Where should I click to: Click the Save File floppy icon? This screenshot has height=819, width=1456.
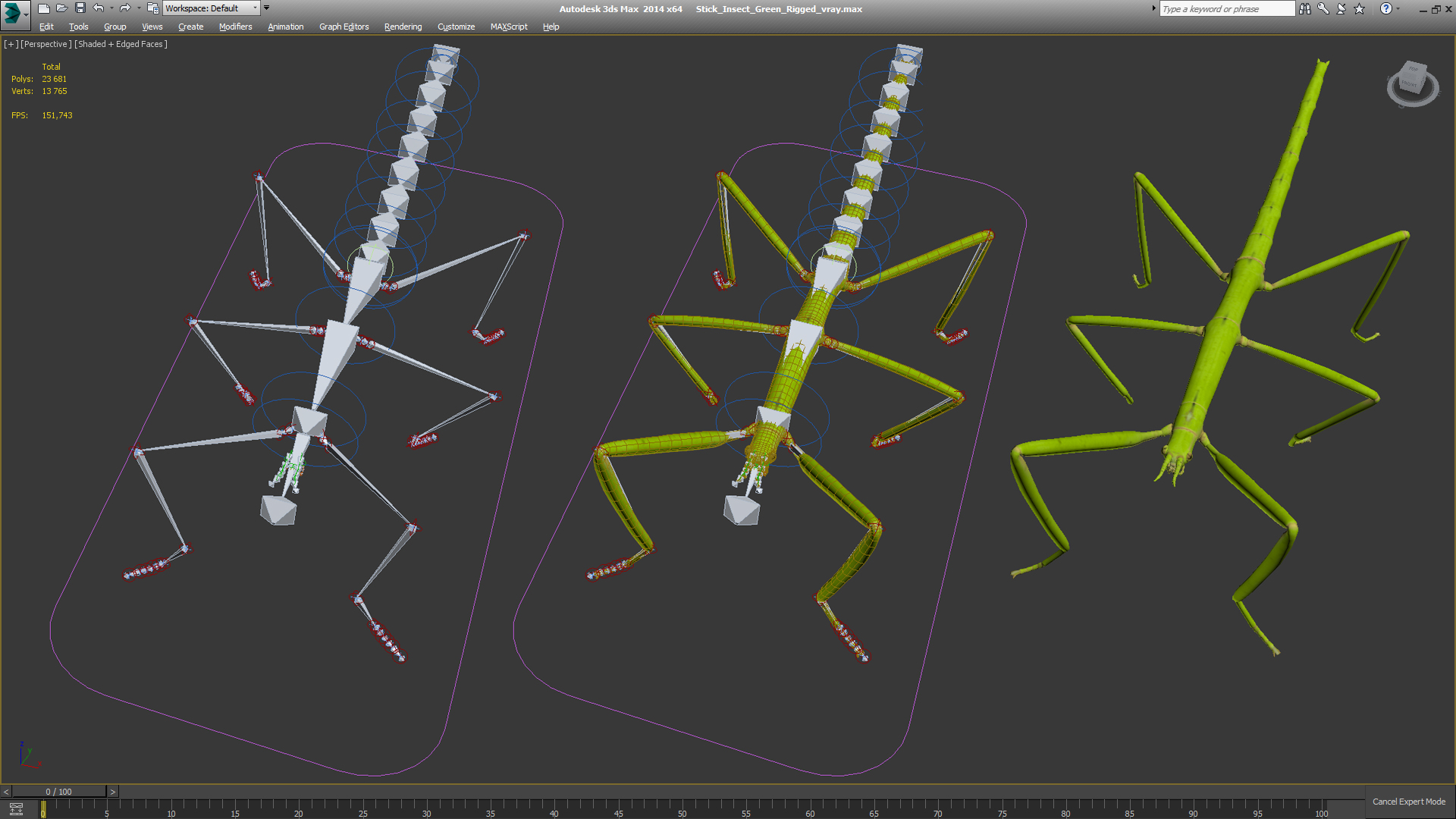(x=80, y=8)
